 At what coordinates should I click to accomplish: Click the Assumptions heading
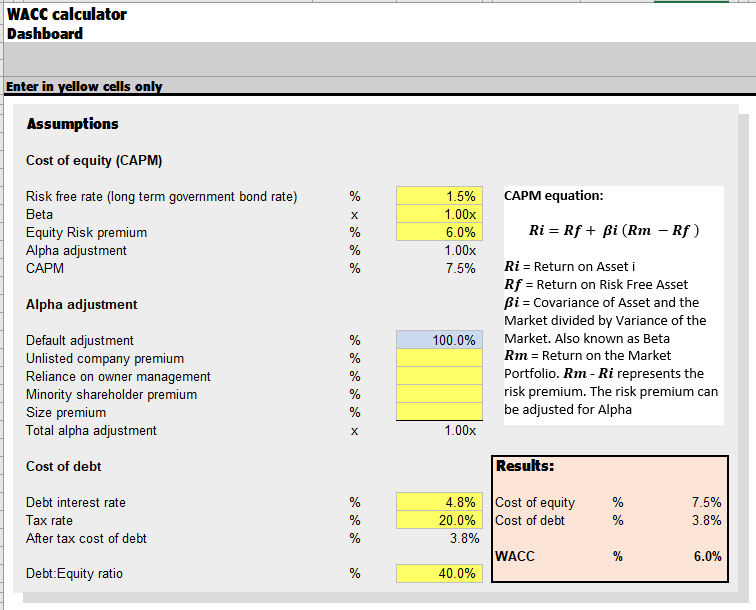click(x=72, y=124)
